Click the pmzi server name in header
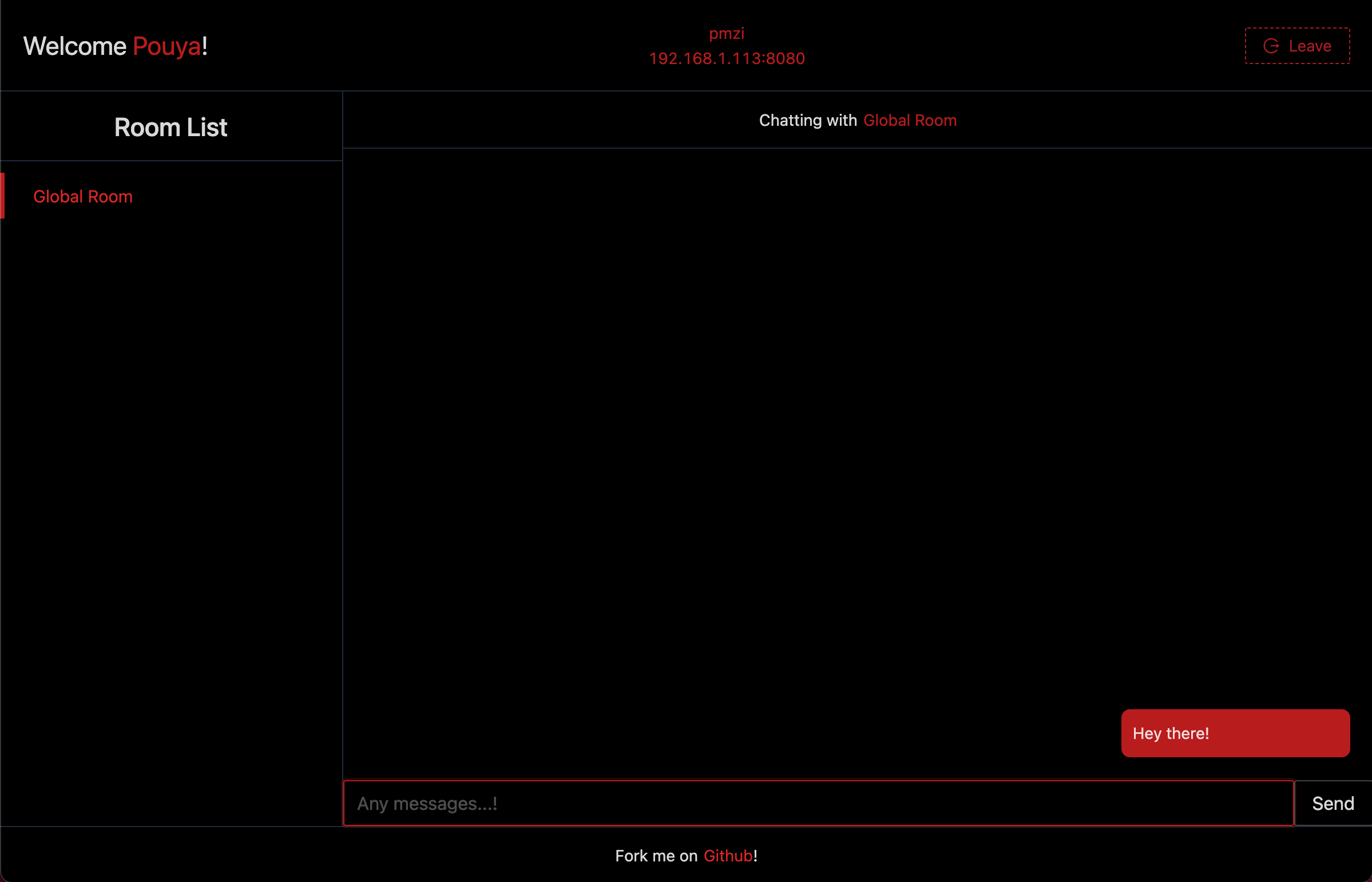The image size is (1372, 882). point(727,34)
